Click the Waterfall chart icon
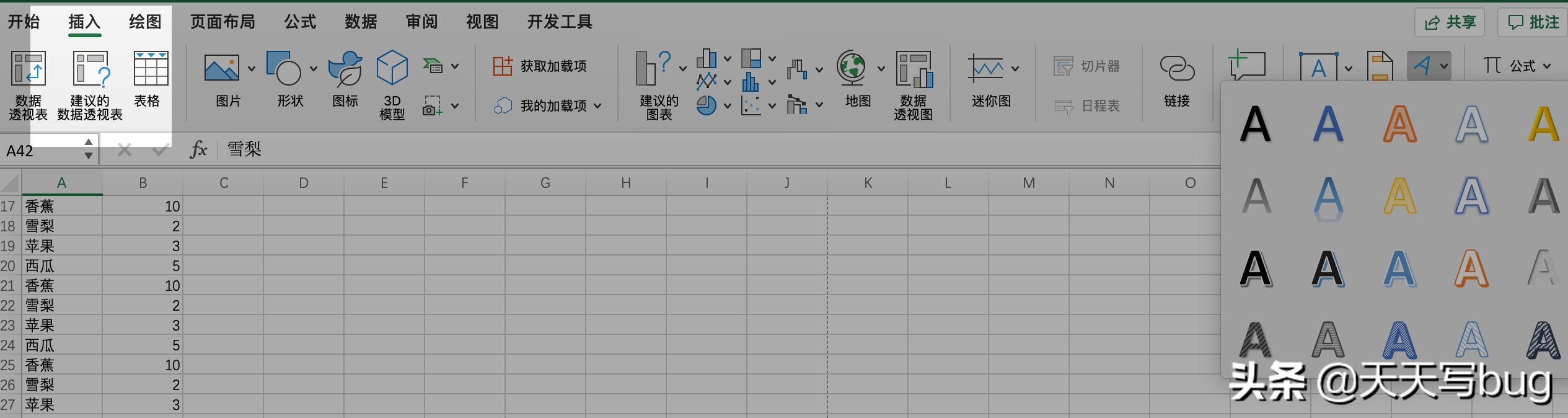Viewport: 1568px width, 418px height. point(797,69)
